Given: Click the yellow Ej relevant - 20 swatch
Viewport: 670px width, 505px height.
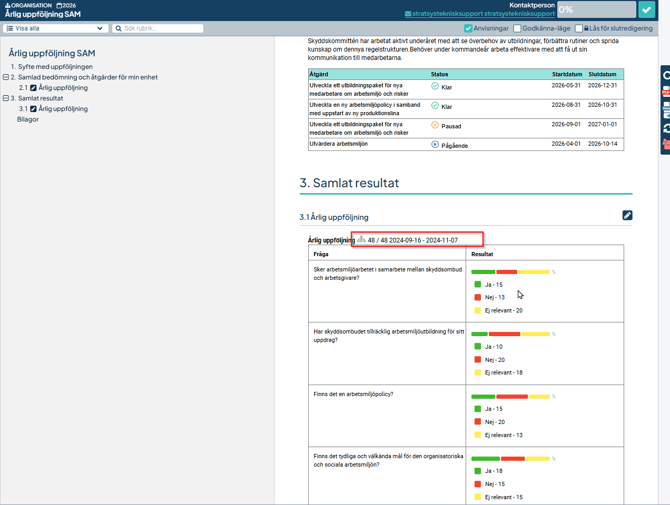Looking at the screenshot, I should point(478,310).
